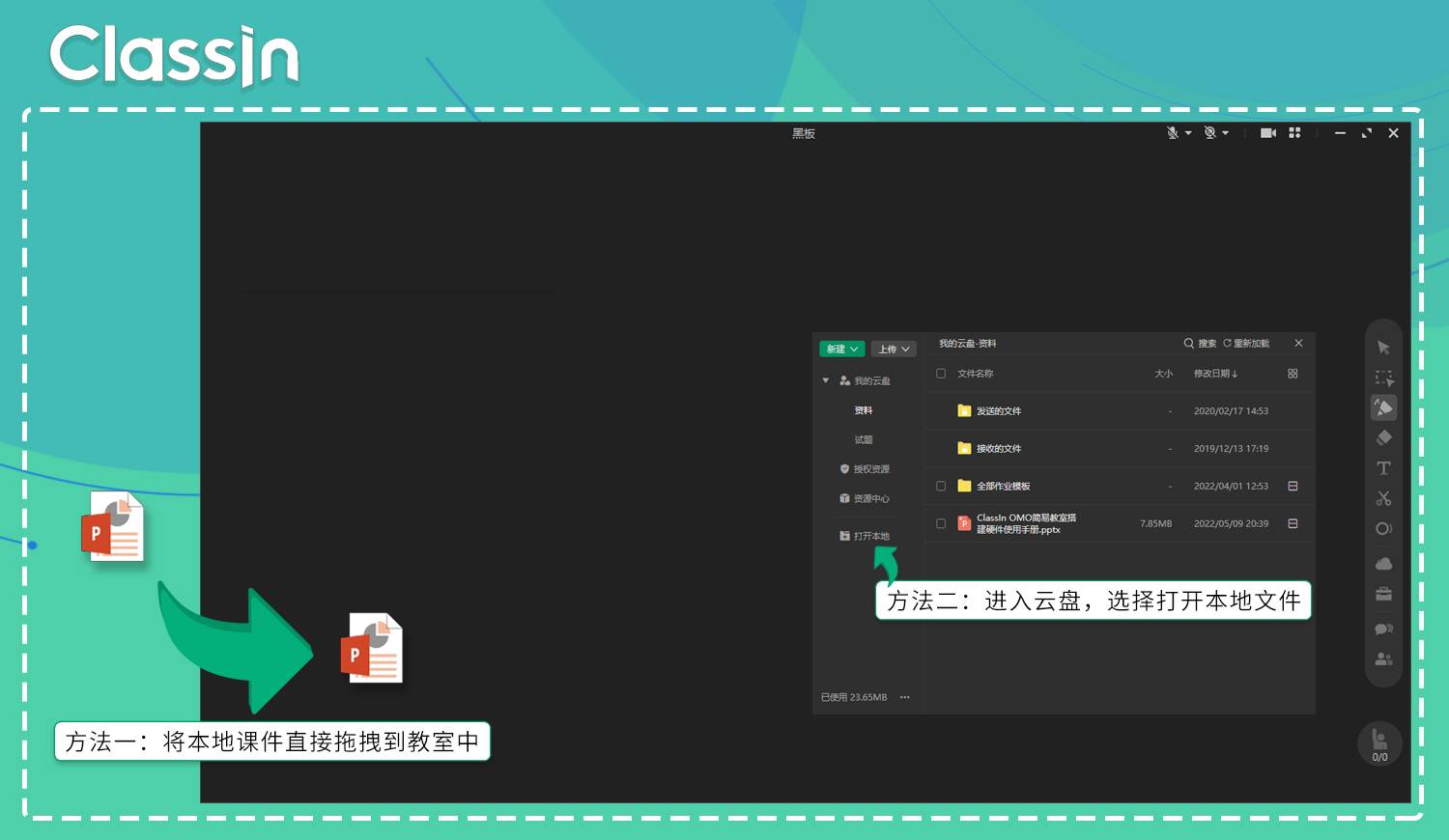Open the 新建 dropdown button
This screenshot has width=1449, height=840.
(841, 350)
